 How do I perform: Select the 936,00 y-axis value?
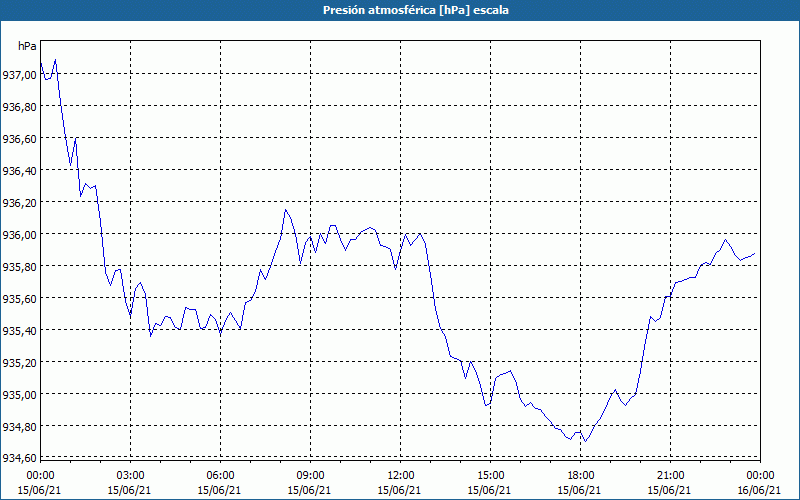pos(19,235)
